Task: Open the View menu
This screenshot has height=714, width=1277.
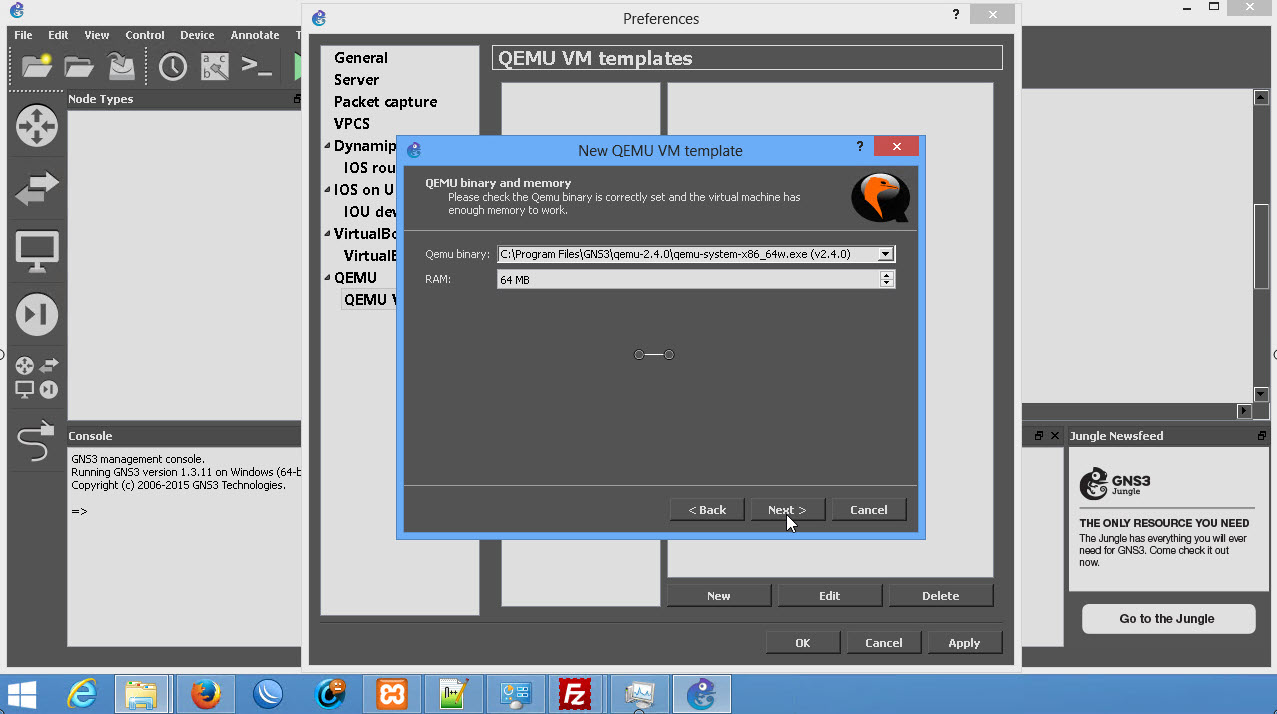Action: [97, 35]
